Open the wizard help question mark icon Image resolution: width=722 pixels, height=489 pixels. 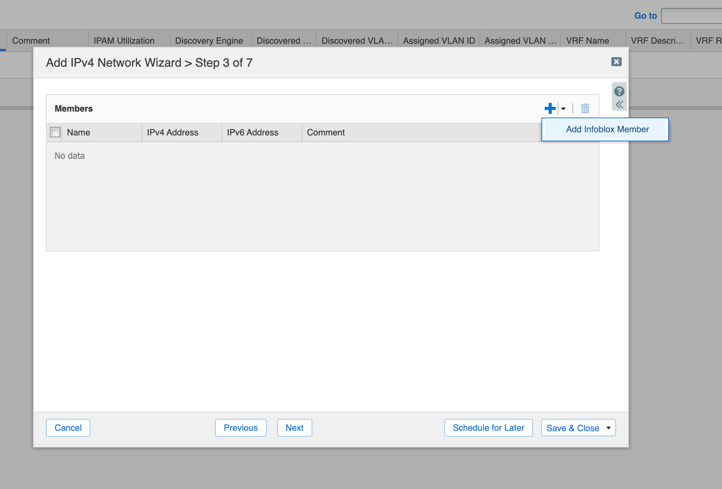[x=619, y=91]
